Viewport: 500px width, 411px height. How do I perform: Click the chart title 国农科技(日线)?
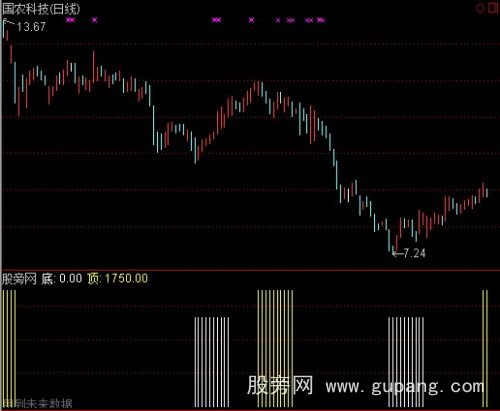[x=41, y=9]
